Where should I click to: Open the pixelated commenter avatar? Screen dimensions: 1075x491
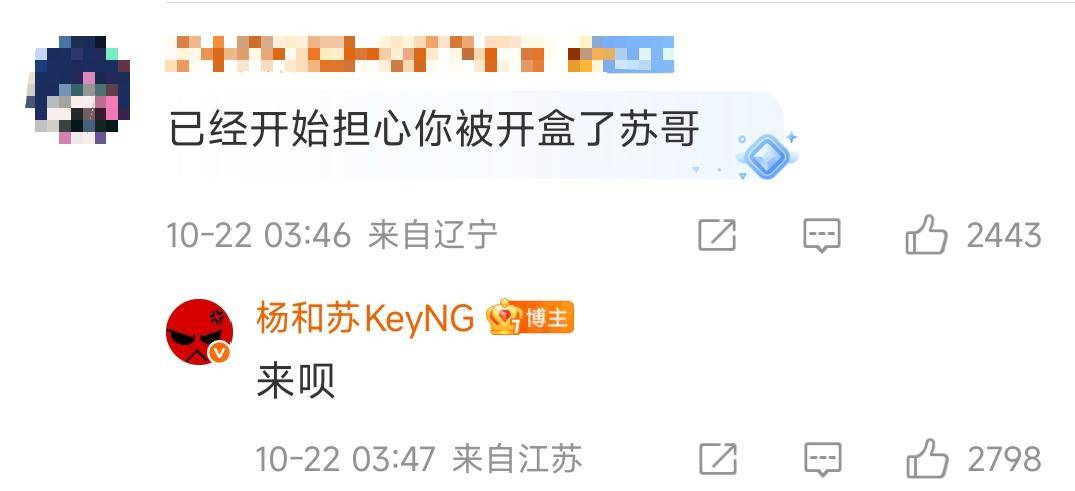pyautogui.click(x=77, y=90)
